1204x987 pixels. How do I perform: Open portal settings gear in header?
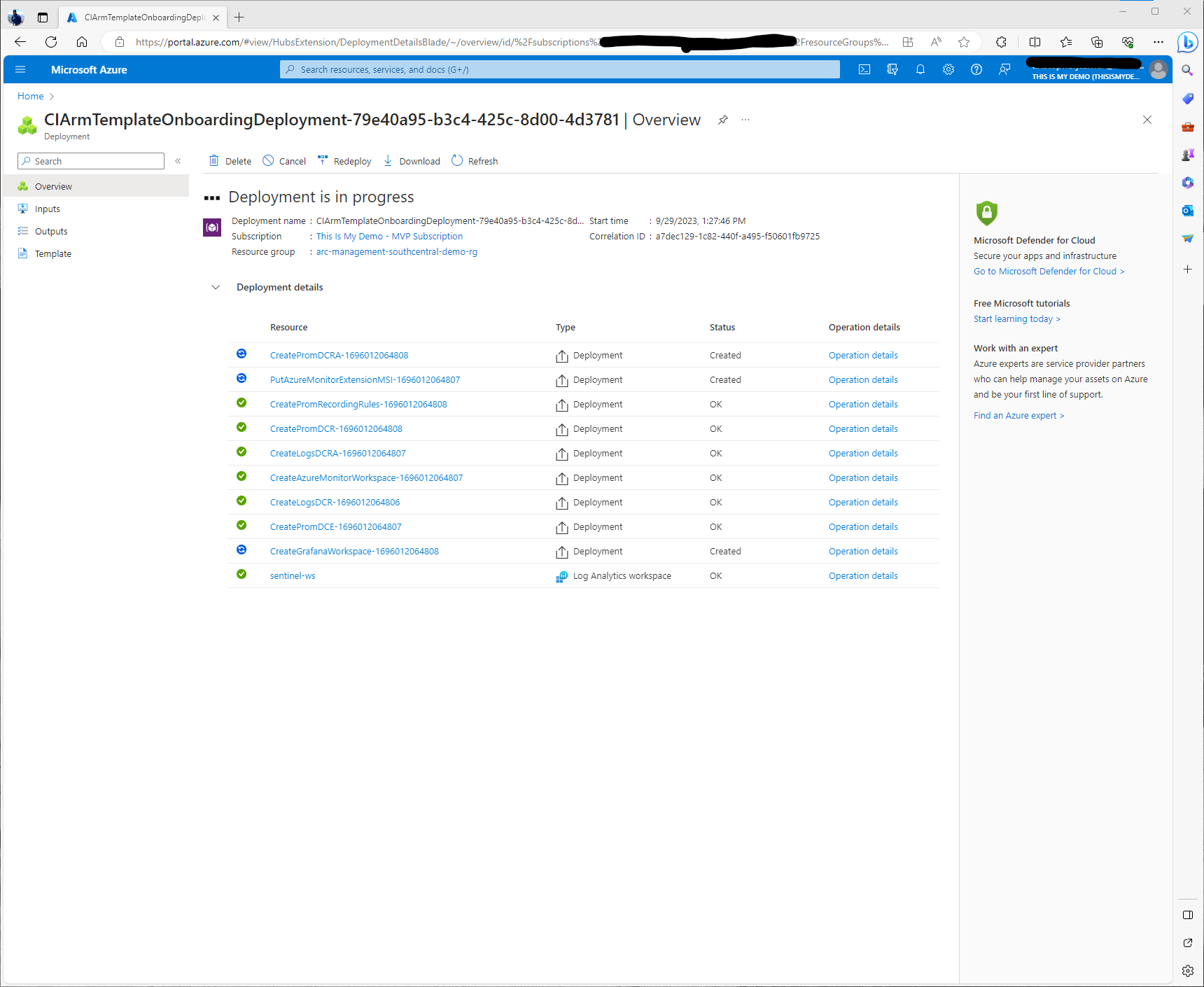(948, 69)
